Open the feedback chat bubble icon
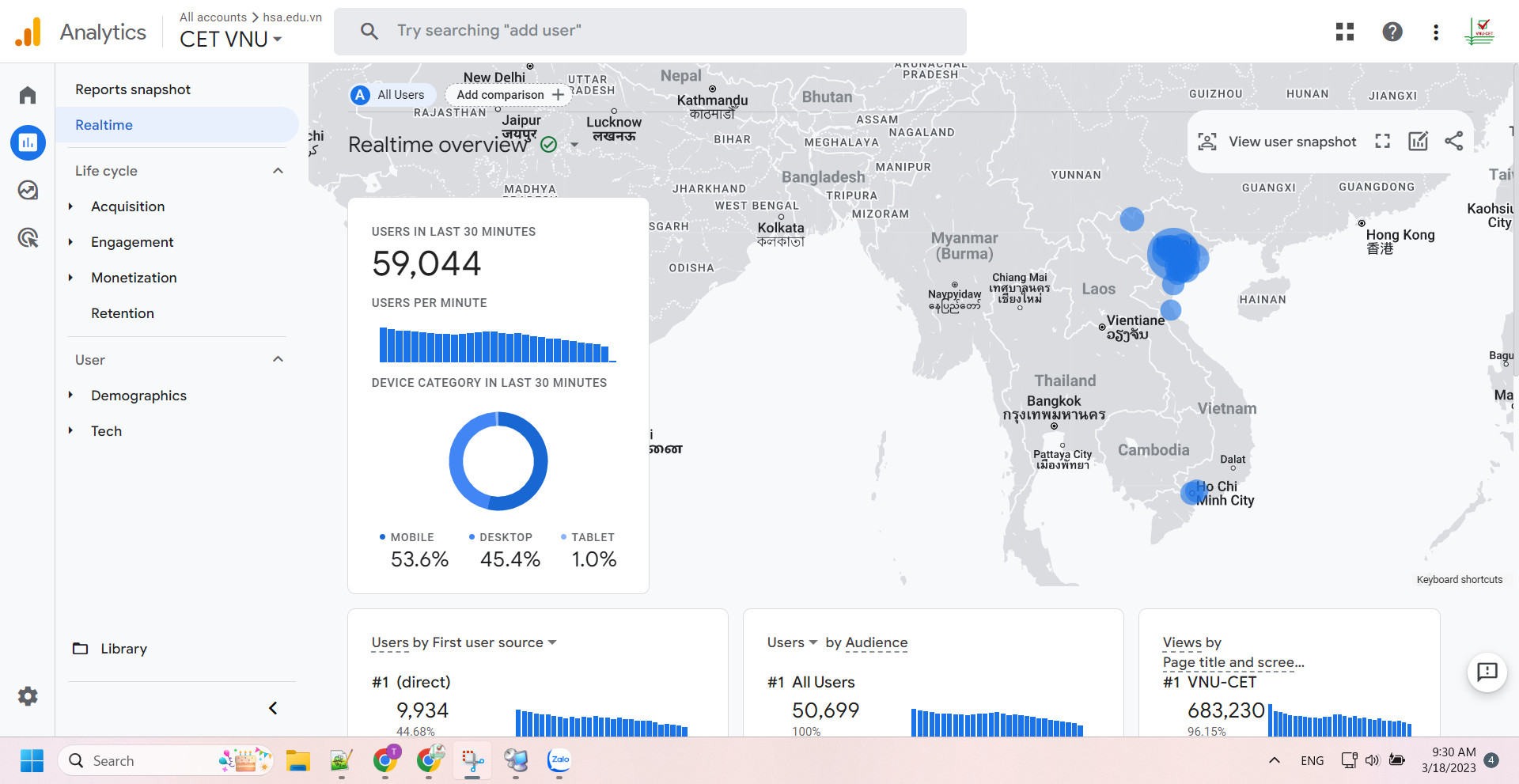This screenshot has width=1519, height=784. (1487, 672)
